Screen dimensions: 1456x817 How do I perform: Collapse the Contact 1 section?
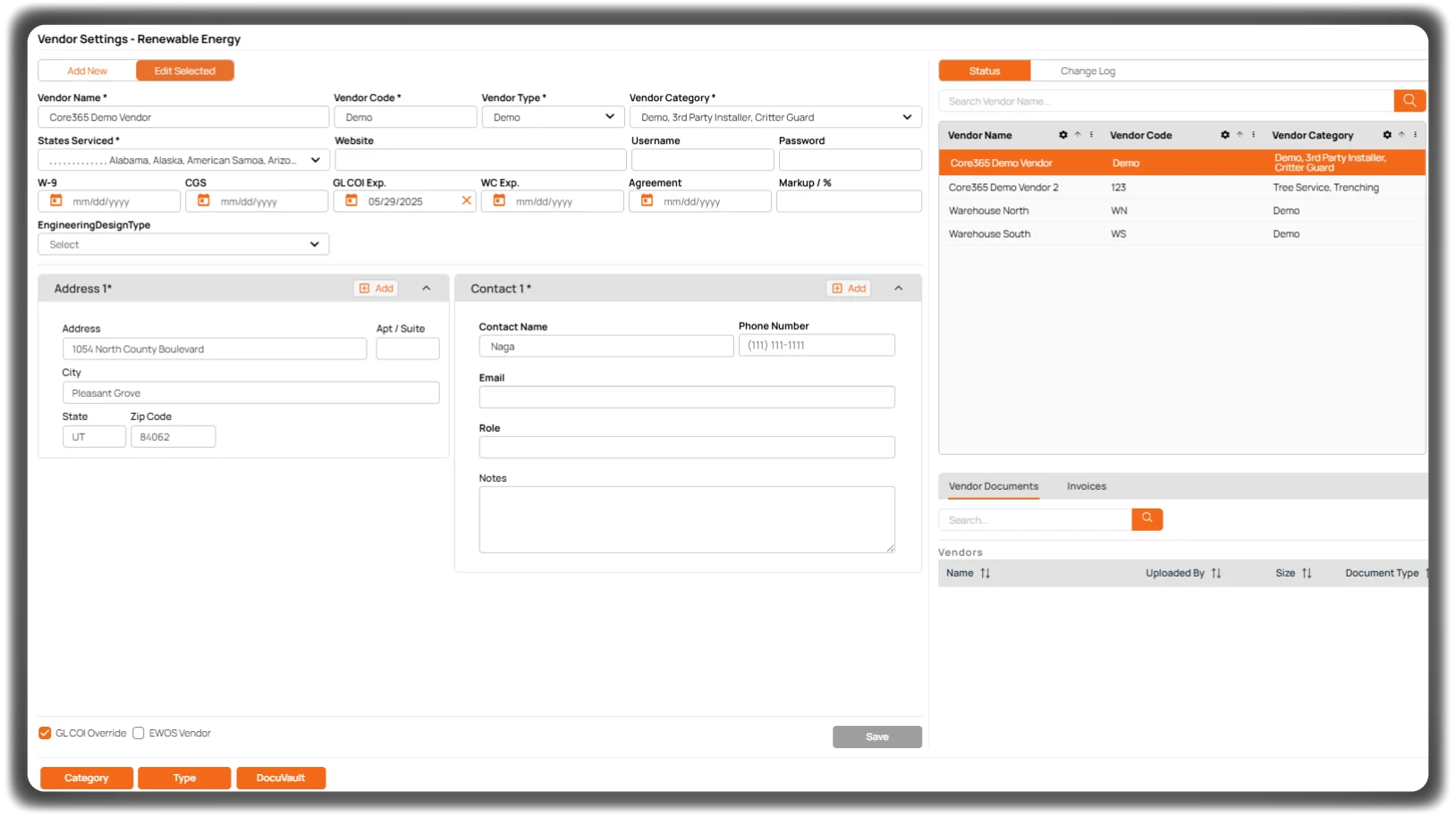(899, 288)
